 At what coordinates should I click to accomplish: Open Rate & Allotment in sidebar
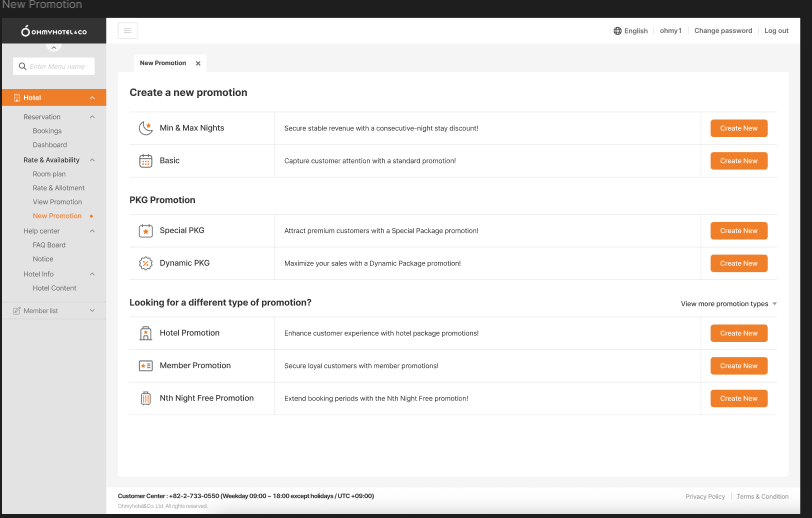[x=59, y=188]
